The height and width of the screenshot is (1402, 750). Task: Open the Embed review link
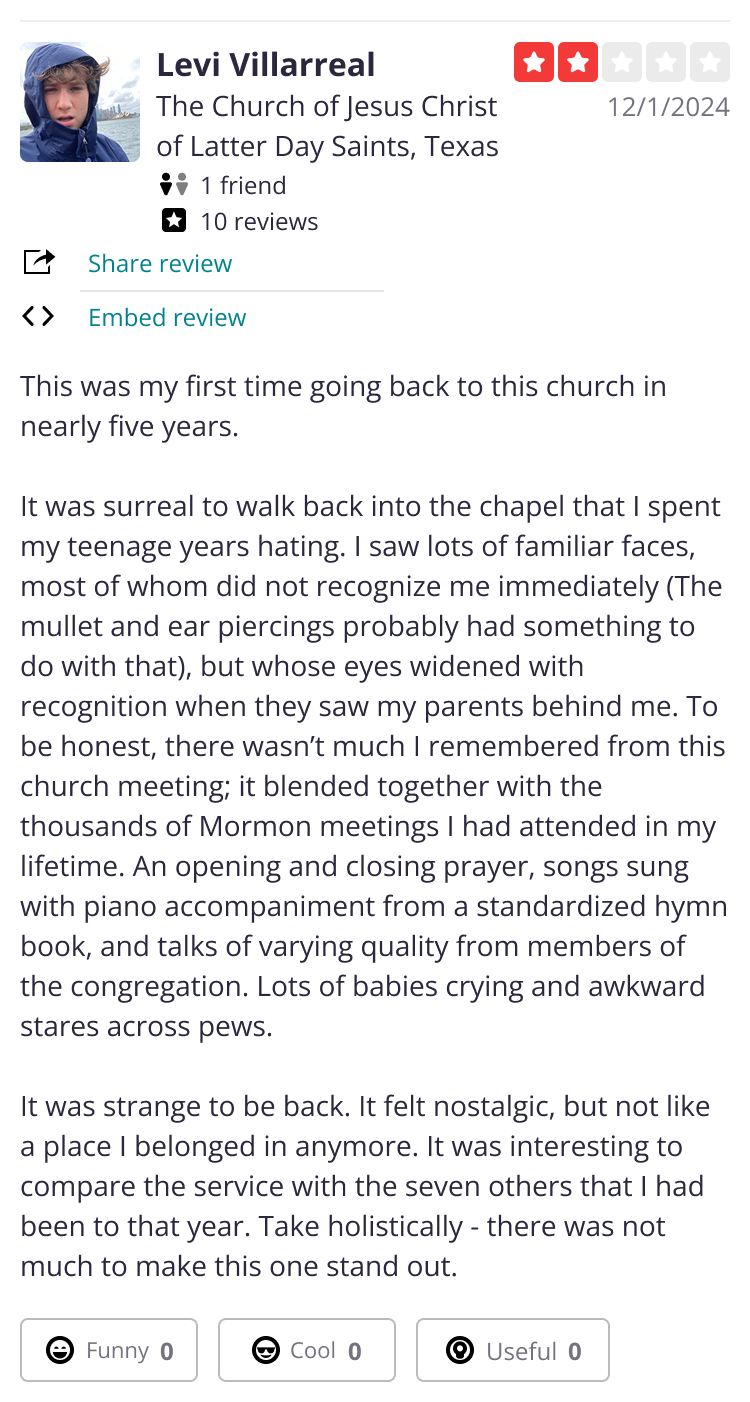tap(167, 317)
